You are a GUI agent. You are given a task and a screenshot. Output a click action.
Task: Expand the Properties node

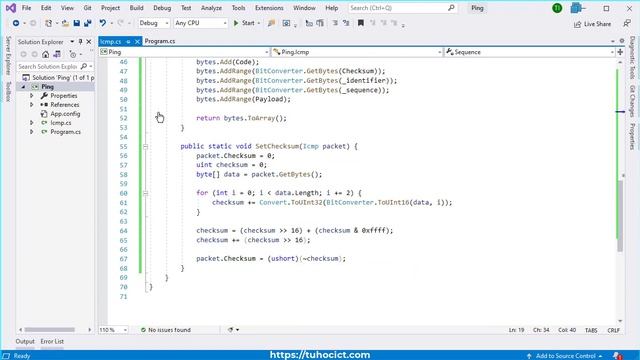click(x=31, y=96)
